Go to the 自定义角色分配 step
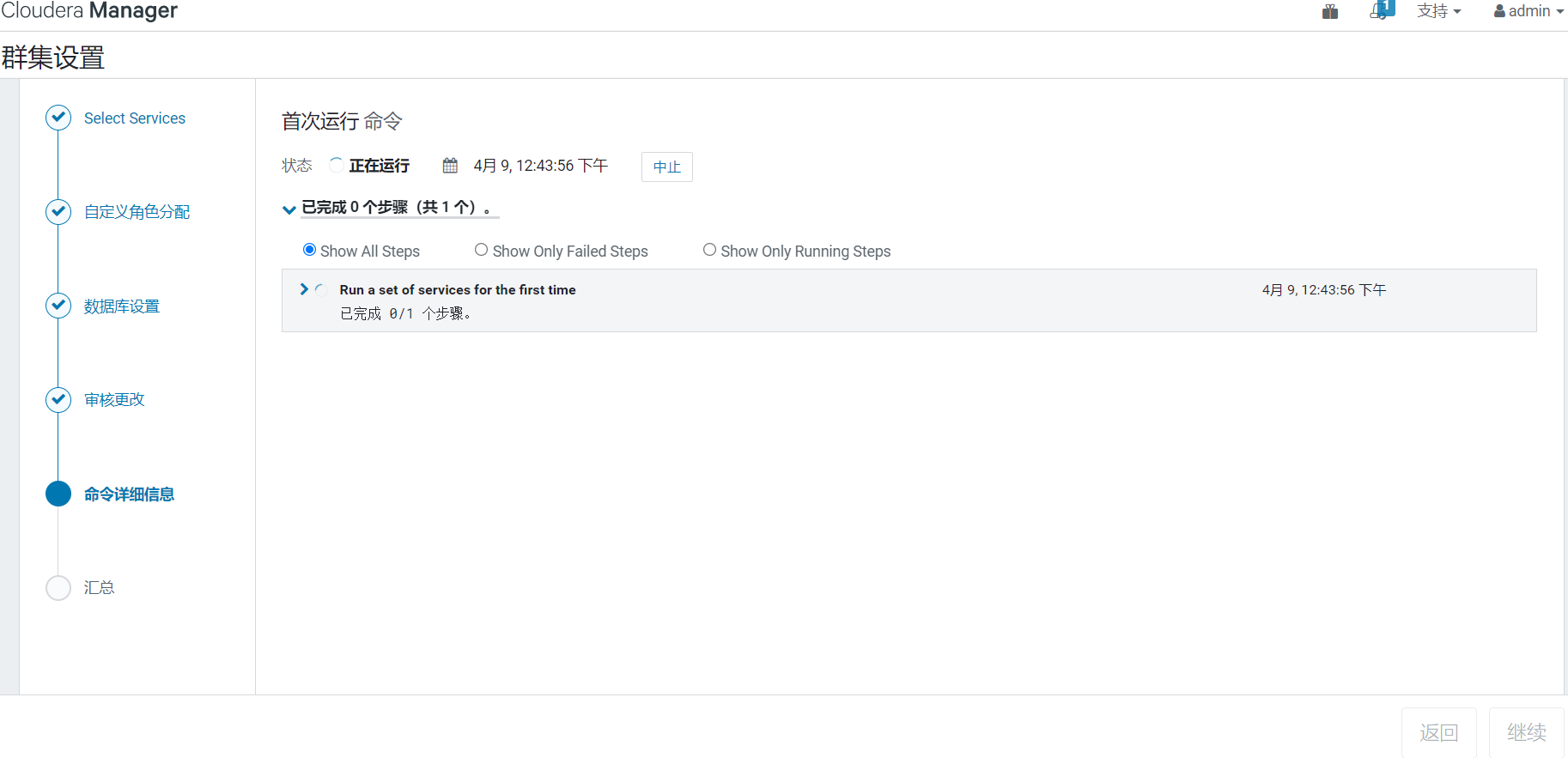1568x758 pixels. [137, 212]
